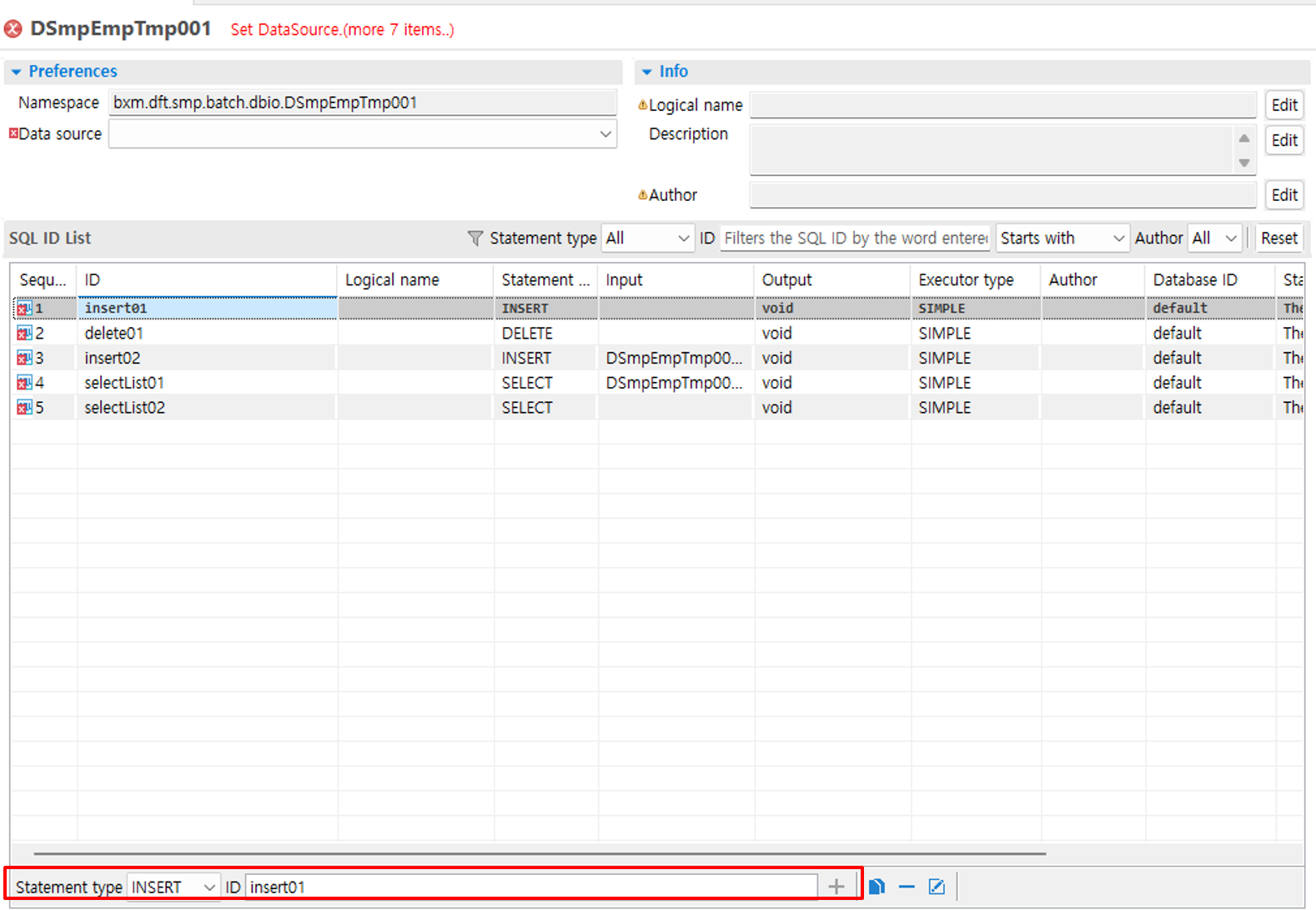Open the Statement type filter dropdown

click(648, 238)
